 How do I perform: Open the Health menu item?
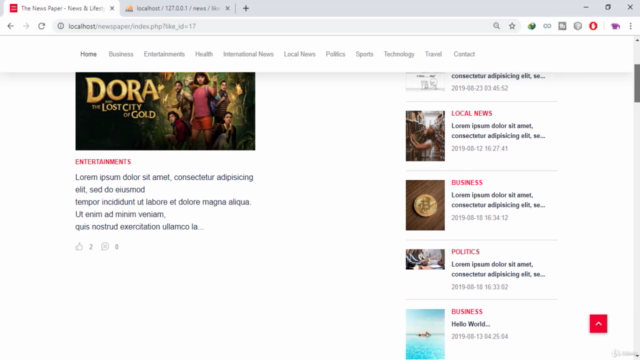[204, 54]
